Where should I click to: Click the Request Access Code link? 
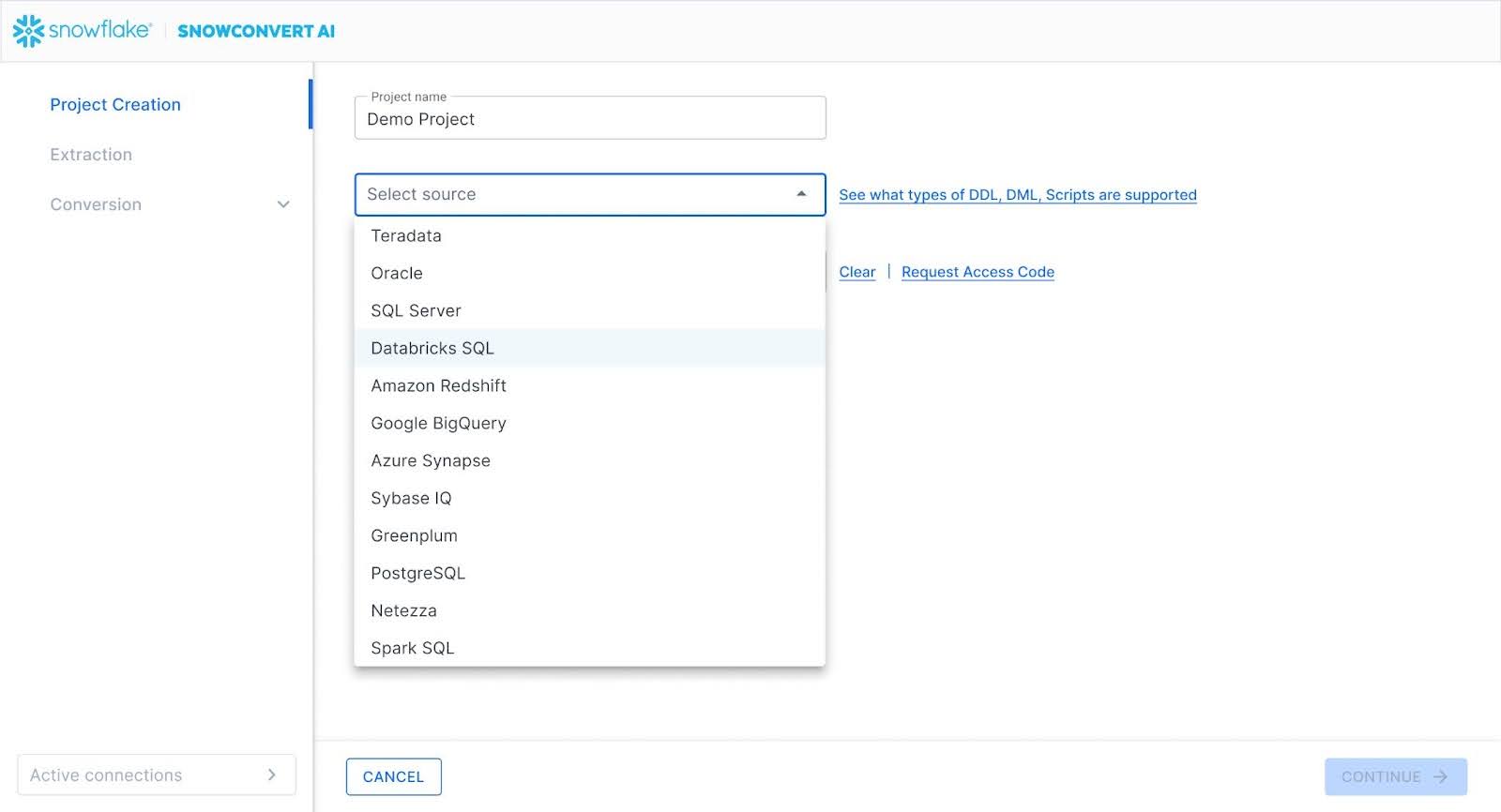click(x=978, y=272)
